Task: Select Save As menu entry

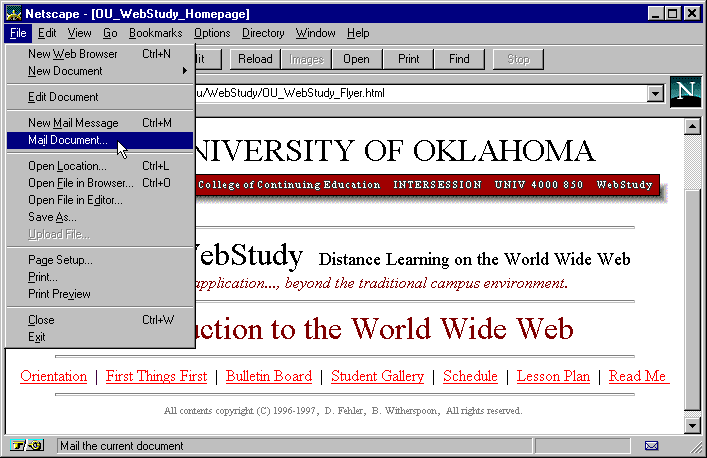Action: coord(100,217)
